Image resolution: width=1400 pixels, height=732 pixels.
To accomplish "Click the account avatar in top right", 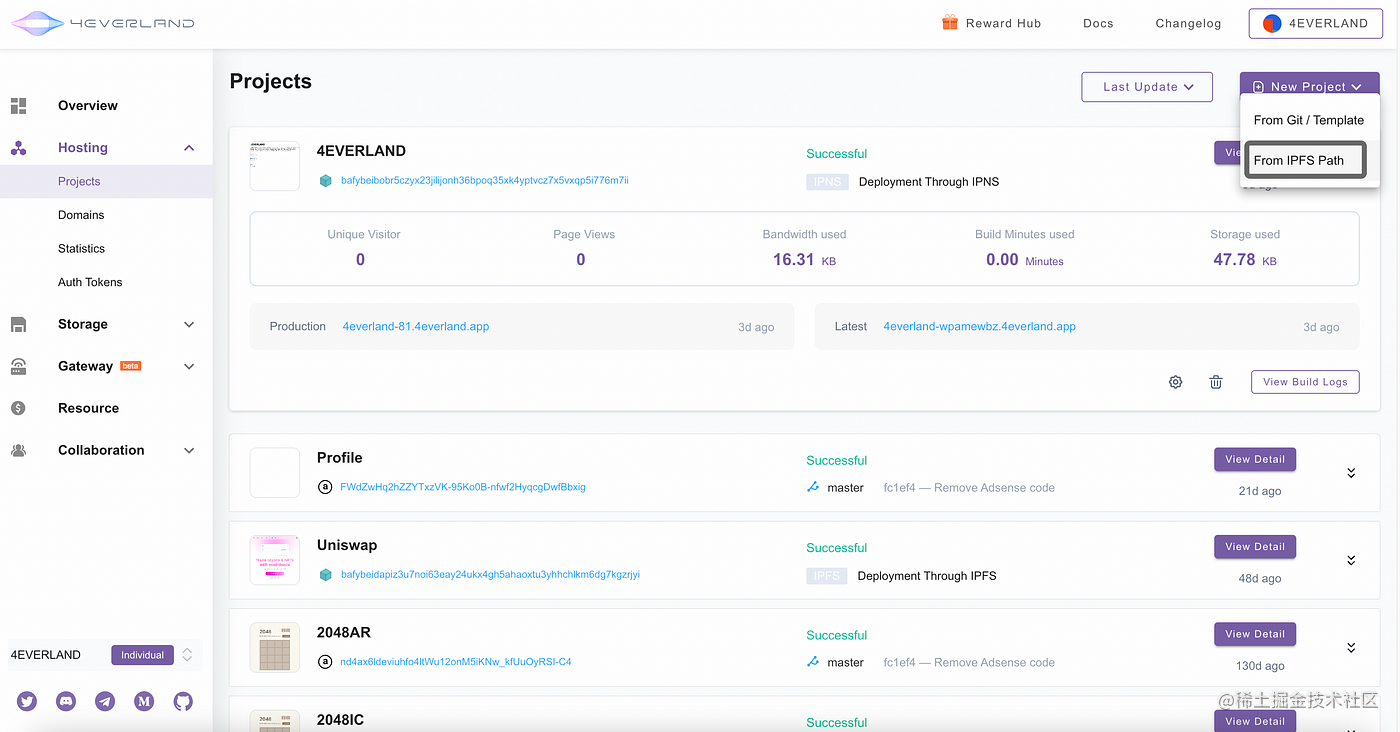I will 1272,23.
